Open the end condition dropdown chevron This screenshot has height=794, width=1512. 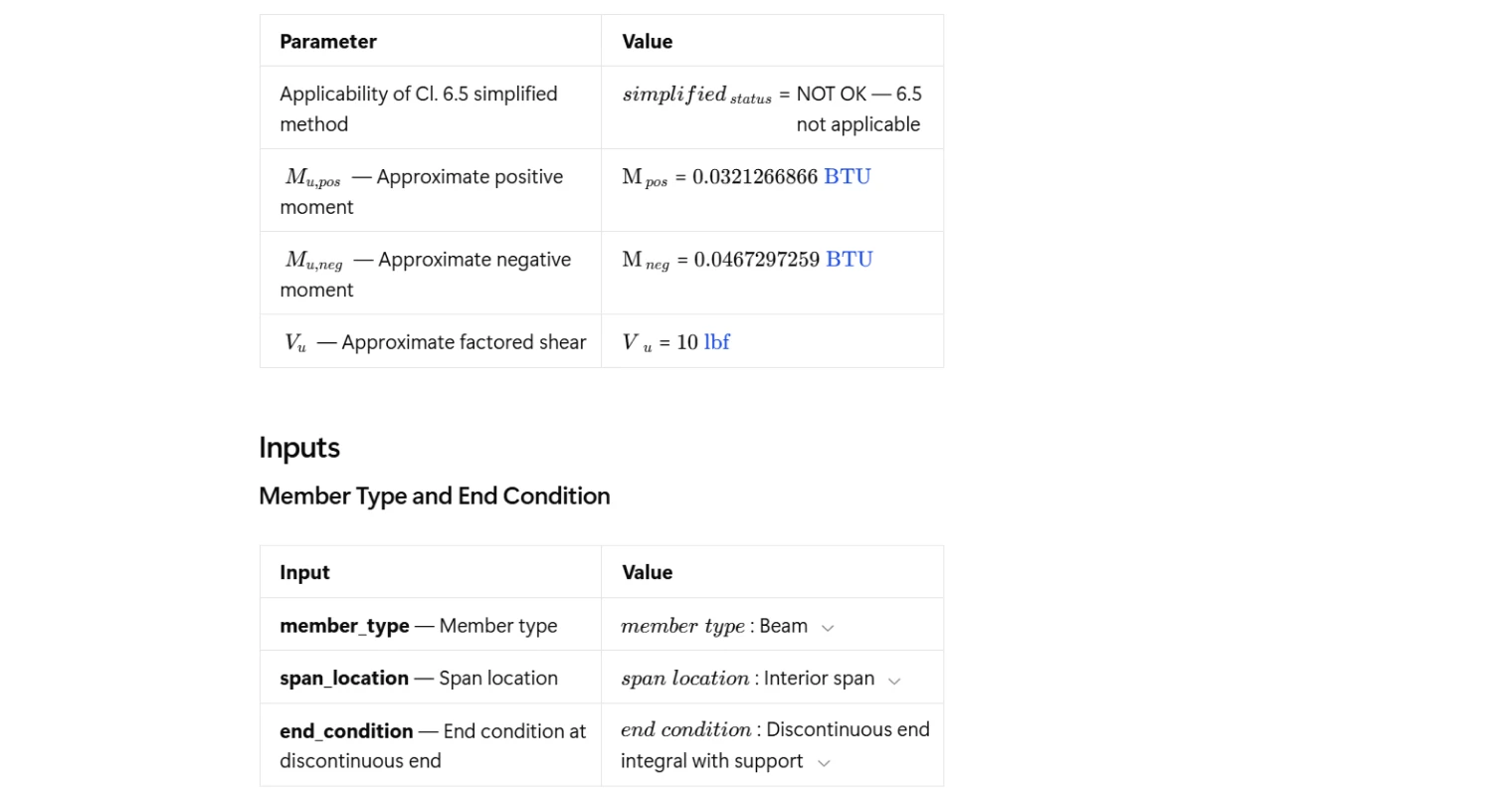pyautogui.click(x=824, y=763)
